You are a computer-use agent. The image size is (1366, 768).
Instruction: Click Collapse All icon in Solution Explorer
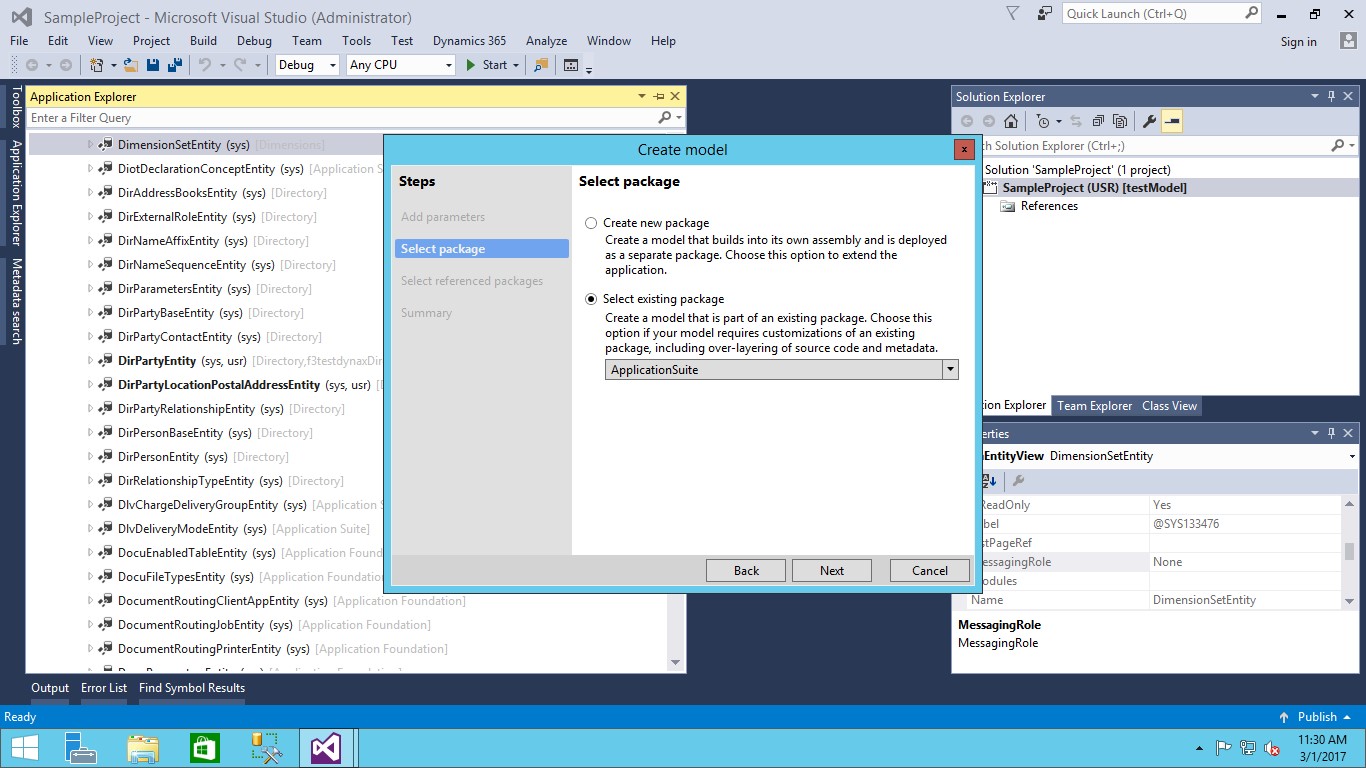click(x=1098, y=121)
